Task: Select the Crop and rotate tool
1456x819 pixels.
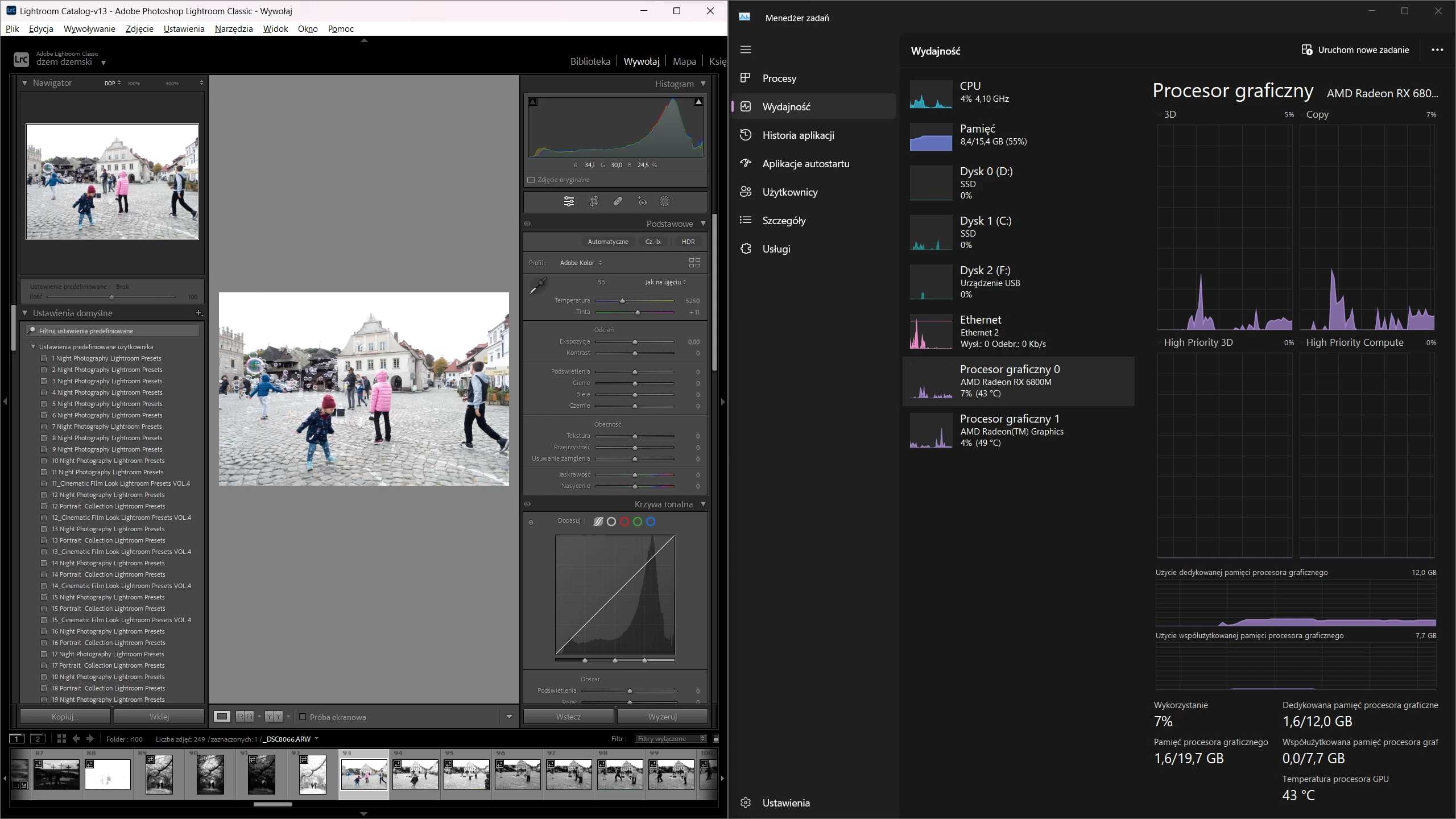Action: 594,201
